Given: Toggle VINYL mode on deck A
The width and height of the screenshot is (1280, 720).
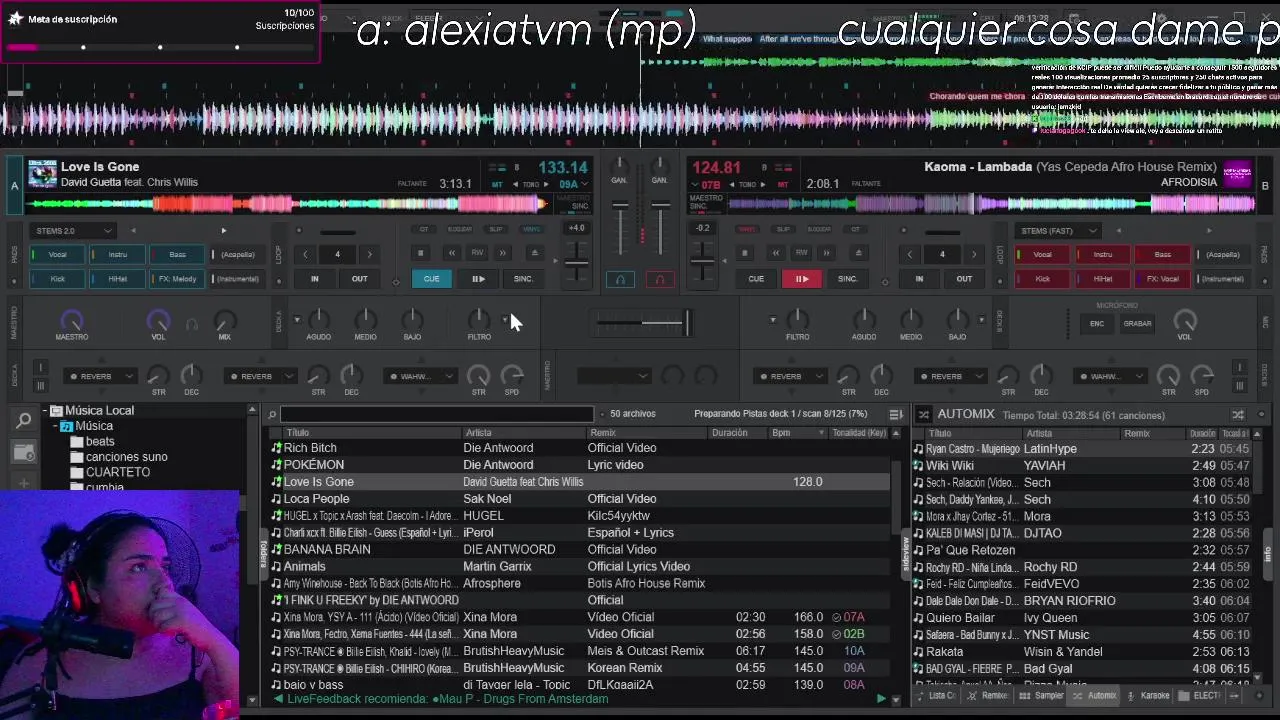Looking at the screenshot, I should click(530, 229).
